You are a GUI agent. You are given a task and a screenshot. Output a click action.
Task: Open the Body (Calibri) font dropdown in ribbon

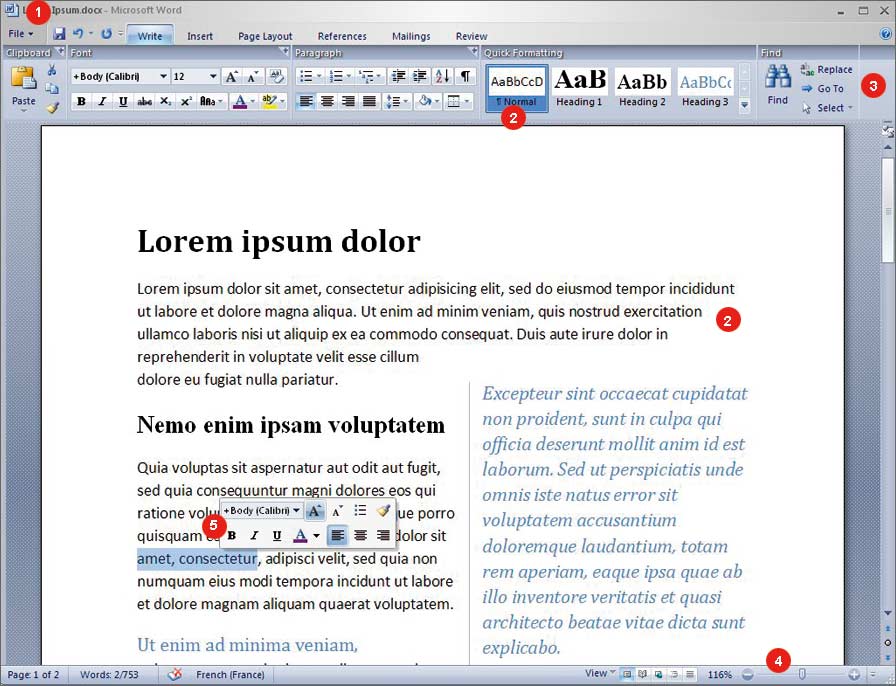point(119,76)
